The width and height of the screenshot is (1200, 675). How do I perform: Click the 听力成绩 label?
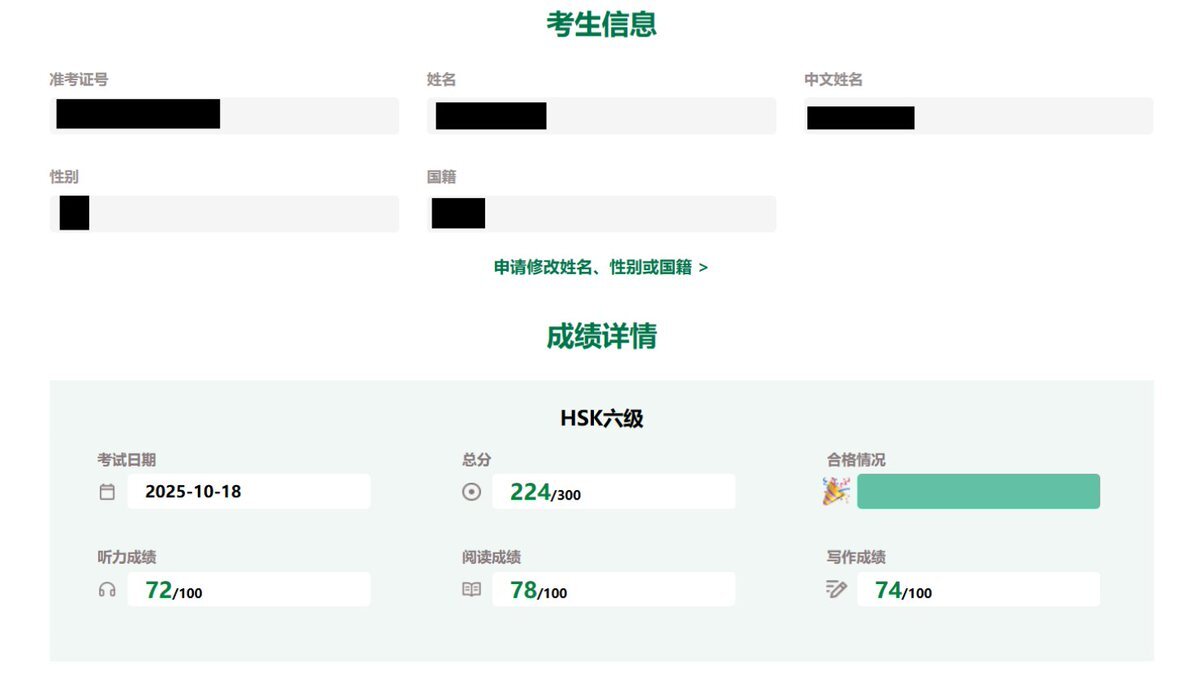click(x=126, y=557)
